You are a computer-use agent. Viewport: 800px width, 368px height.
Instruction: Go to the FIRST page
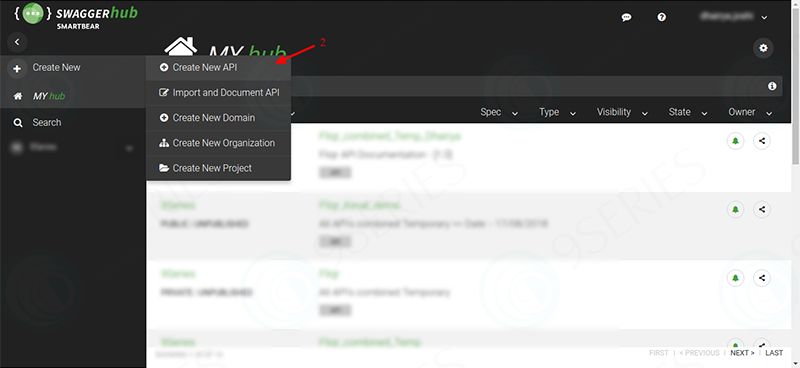point(659,353)
